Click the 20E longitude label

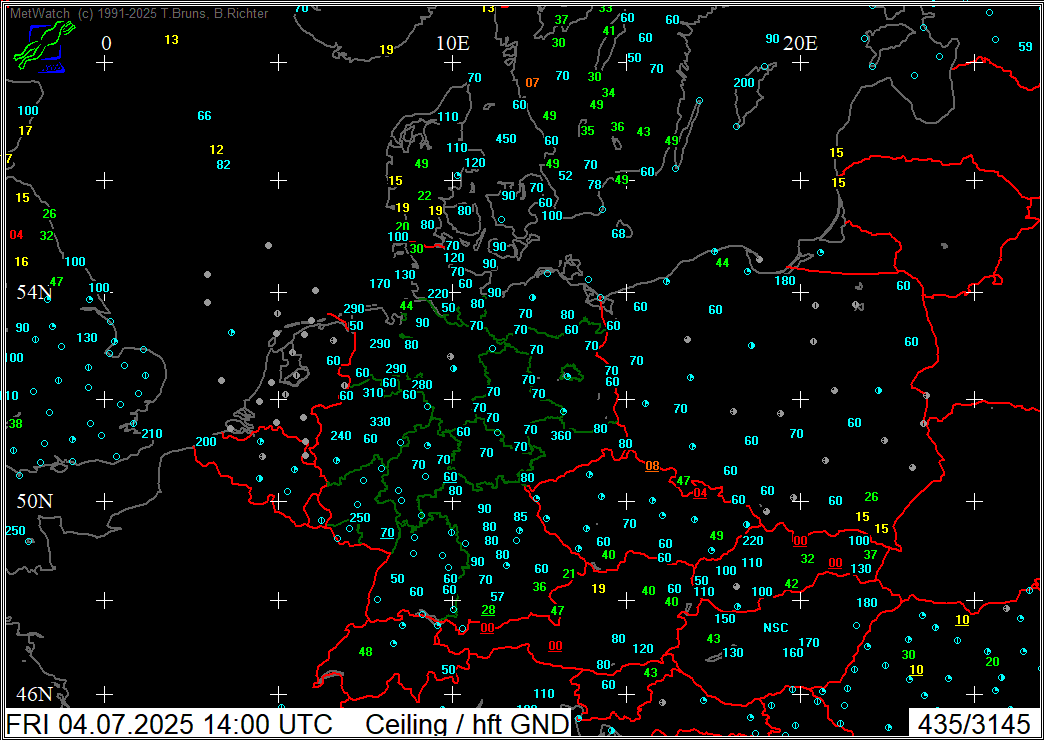pyautogui.click(x=800, y=43)
